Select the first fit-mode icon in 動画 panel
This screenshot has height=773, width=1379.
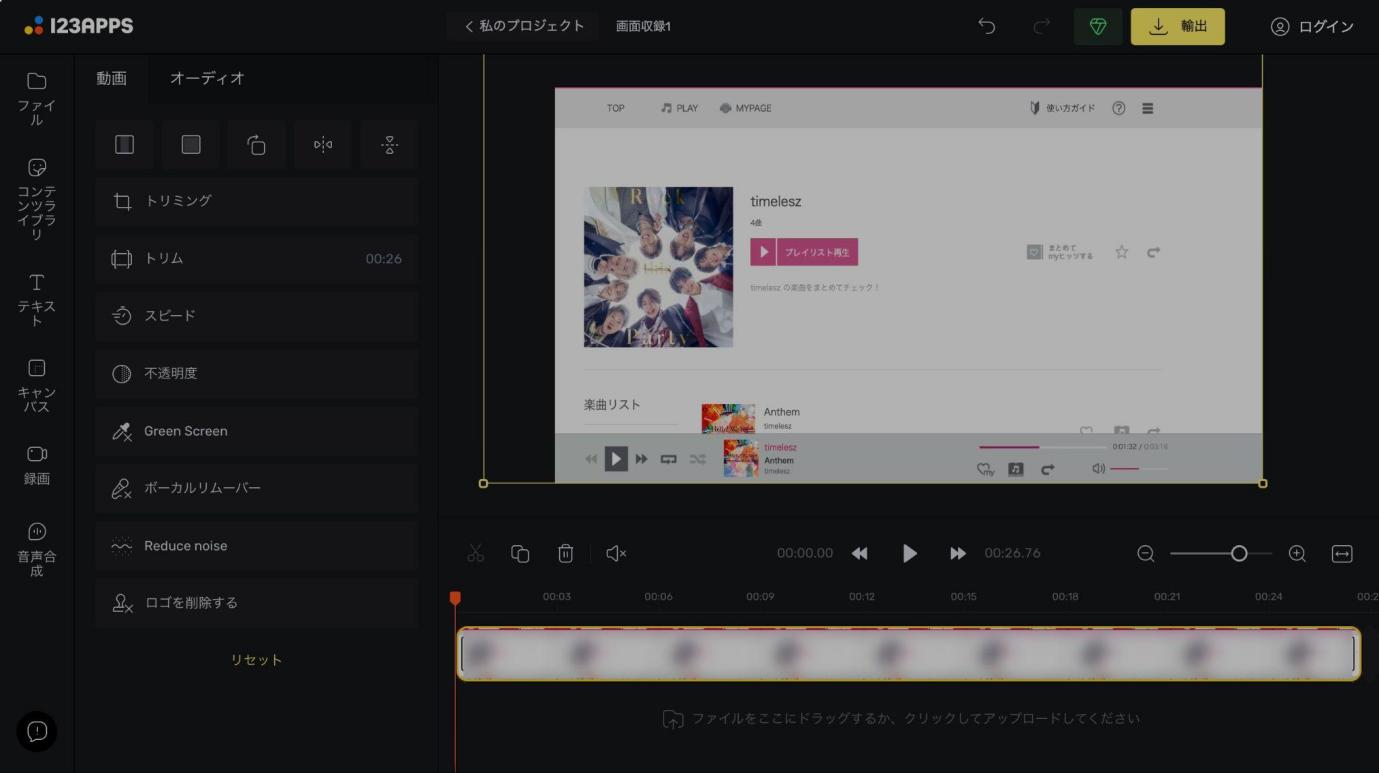tap(124, 145)
